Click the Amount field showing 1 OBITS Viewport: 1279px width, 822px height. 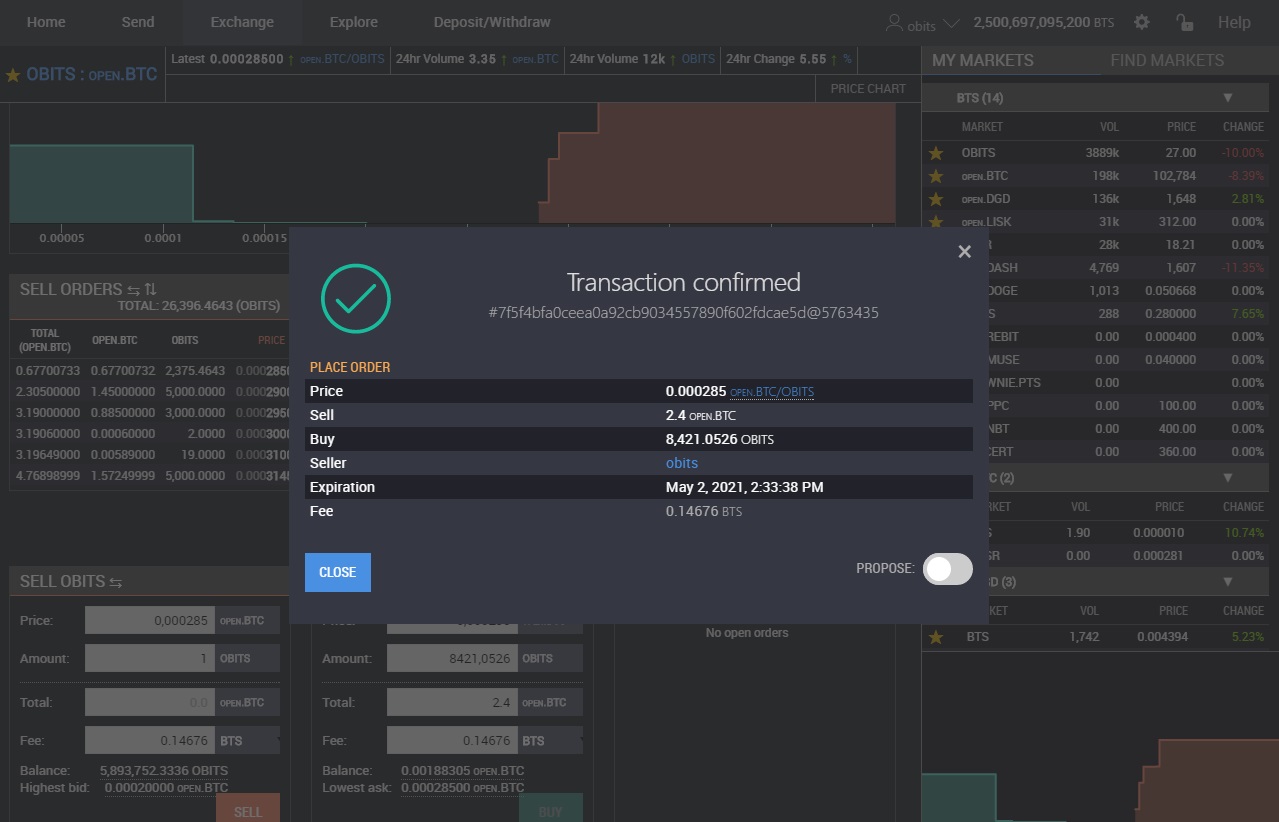(x=149, y=659)
